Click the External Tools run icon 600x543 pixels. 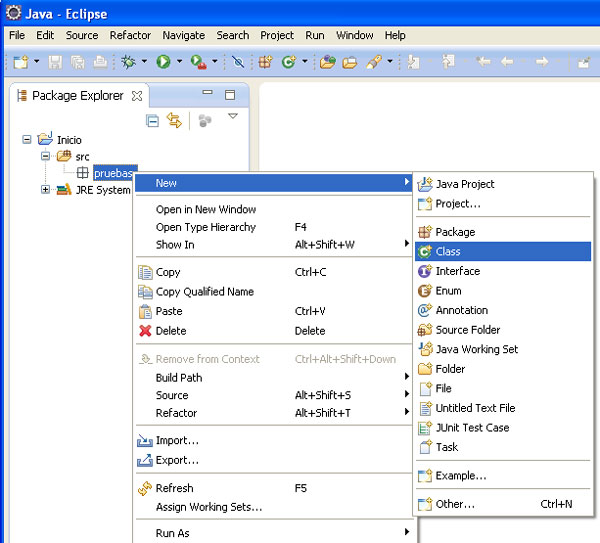[x=199, y=62]
